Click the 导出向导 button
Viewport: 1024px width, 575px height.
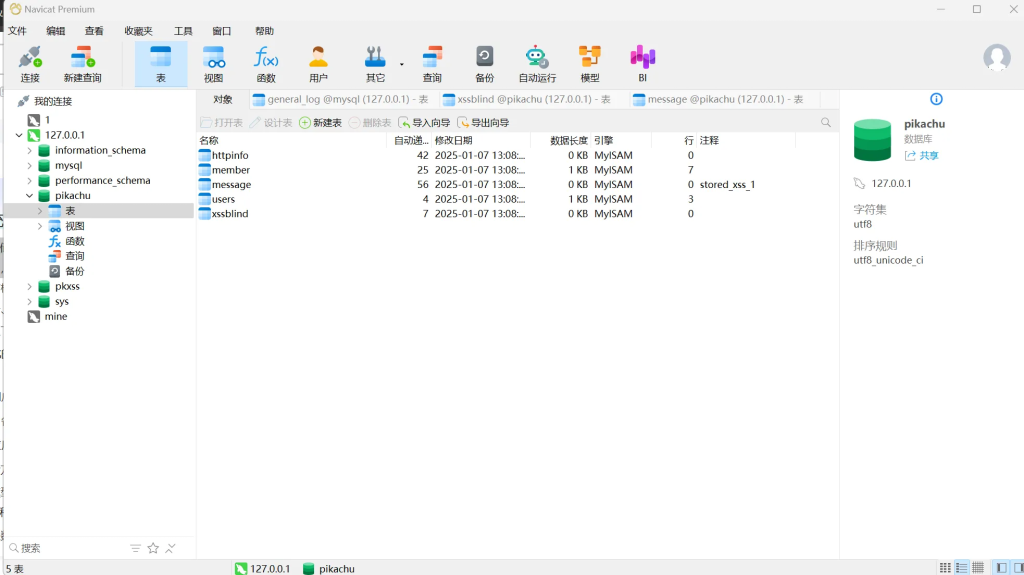click(483, 123)
